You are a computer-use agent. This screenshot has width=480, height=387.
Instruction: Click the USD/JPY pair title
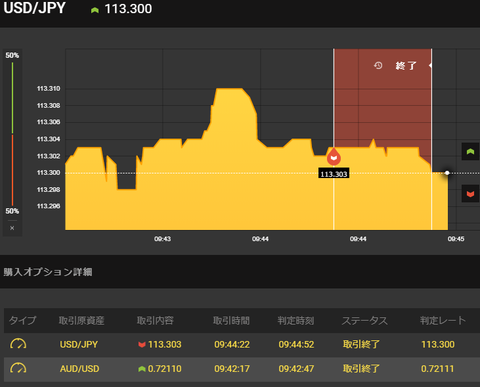(34, 8)
